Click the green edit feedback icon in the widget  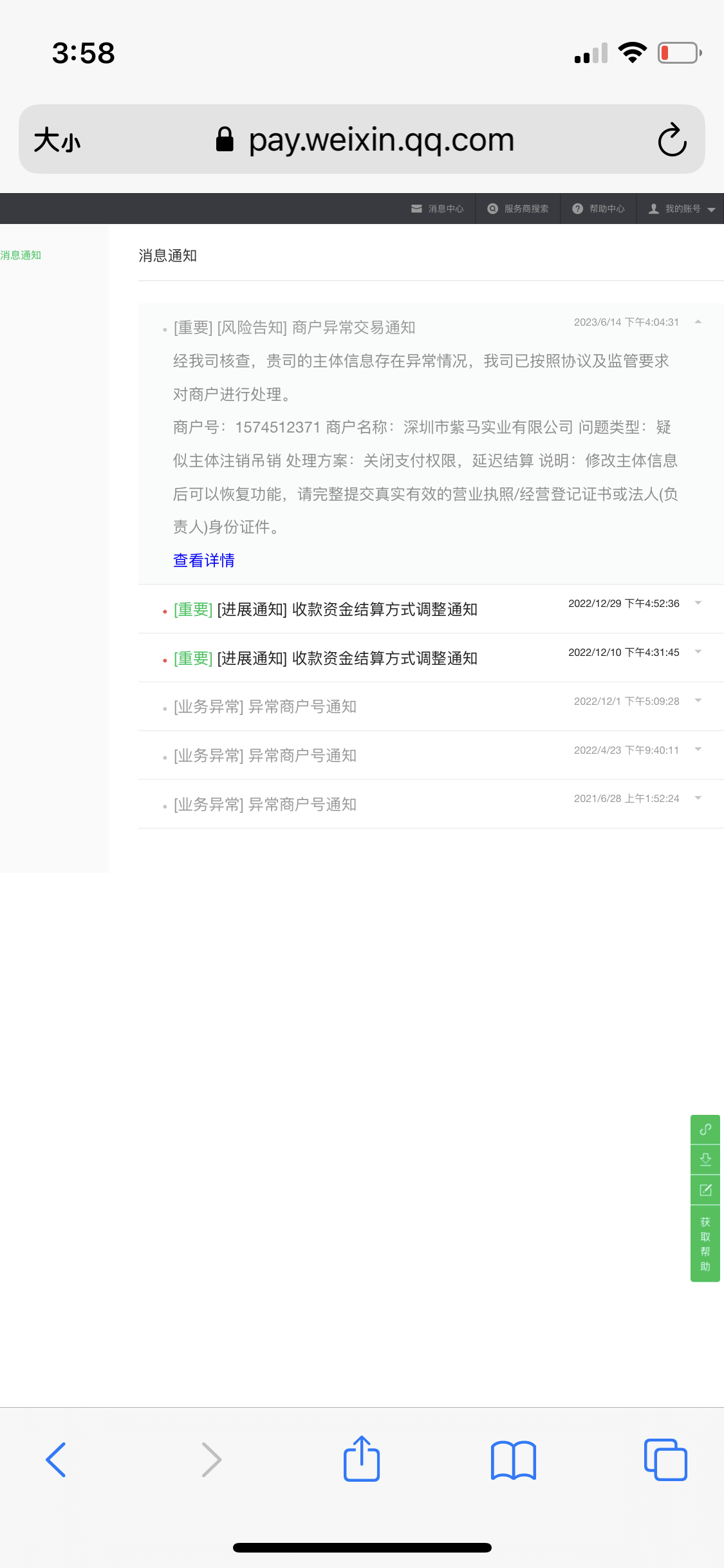pyautogui.click(x=705, y=1190)
